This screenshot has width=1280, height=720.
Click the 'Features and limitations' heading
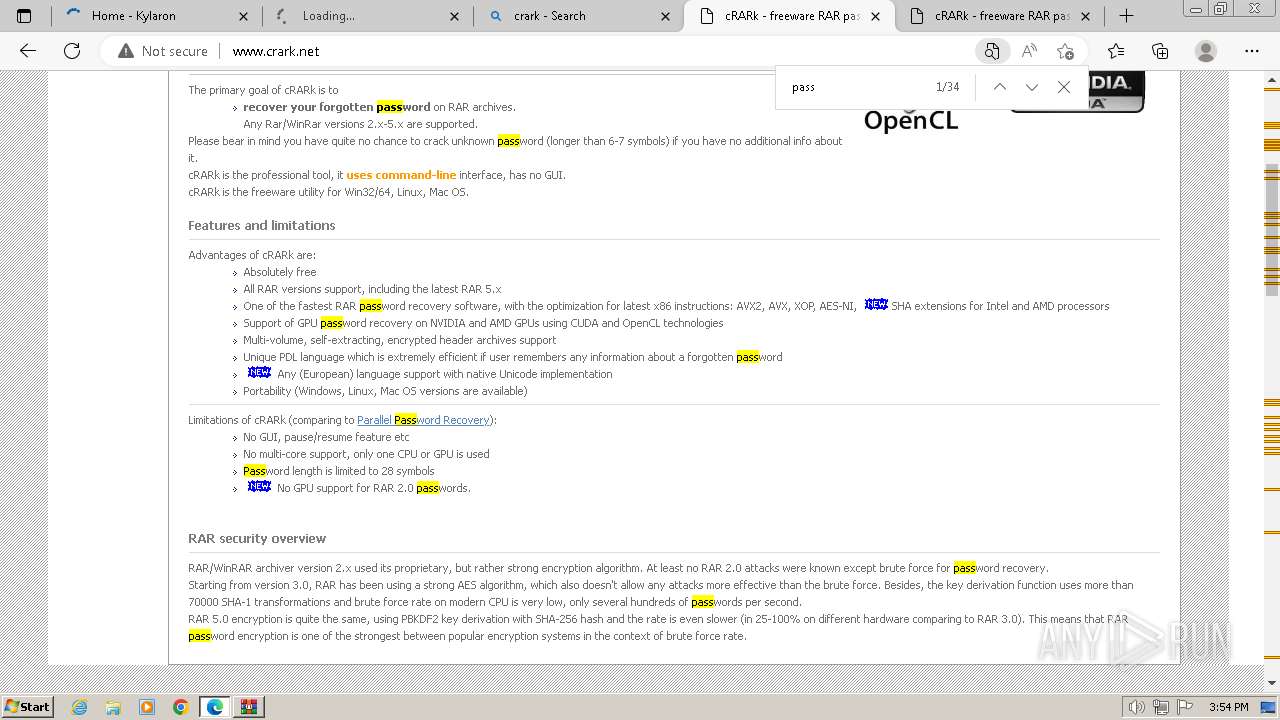pyautogui.click(x=262, y=225)
